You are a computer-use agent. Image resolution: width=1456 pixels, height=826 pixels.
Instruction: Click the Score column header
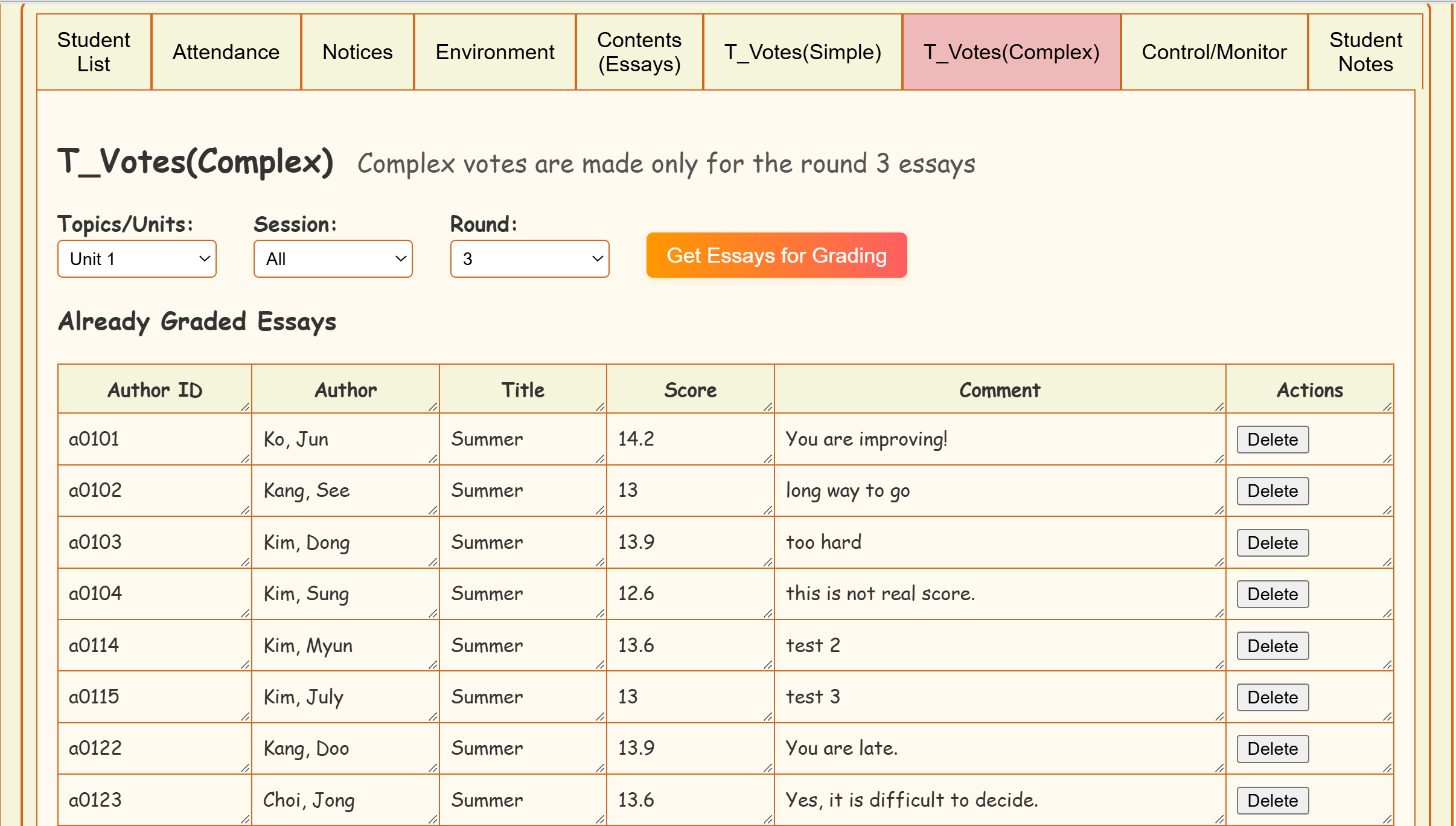[x=690, y=390]
